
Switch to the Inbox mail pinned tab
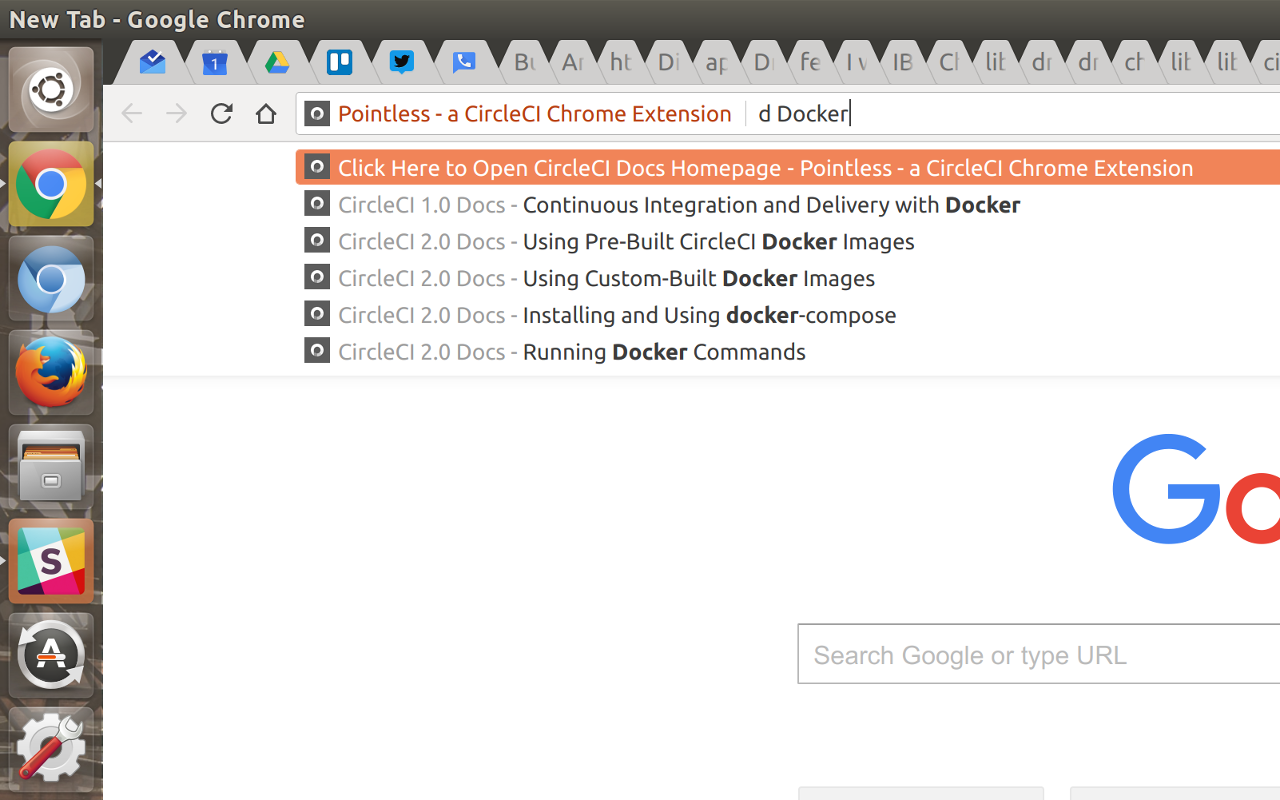click(x=152, y=63)
